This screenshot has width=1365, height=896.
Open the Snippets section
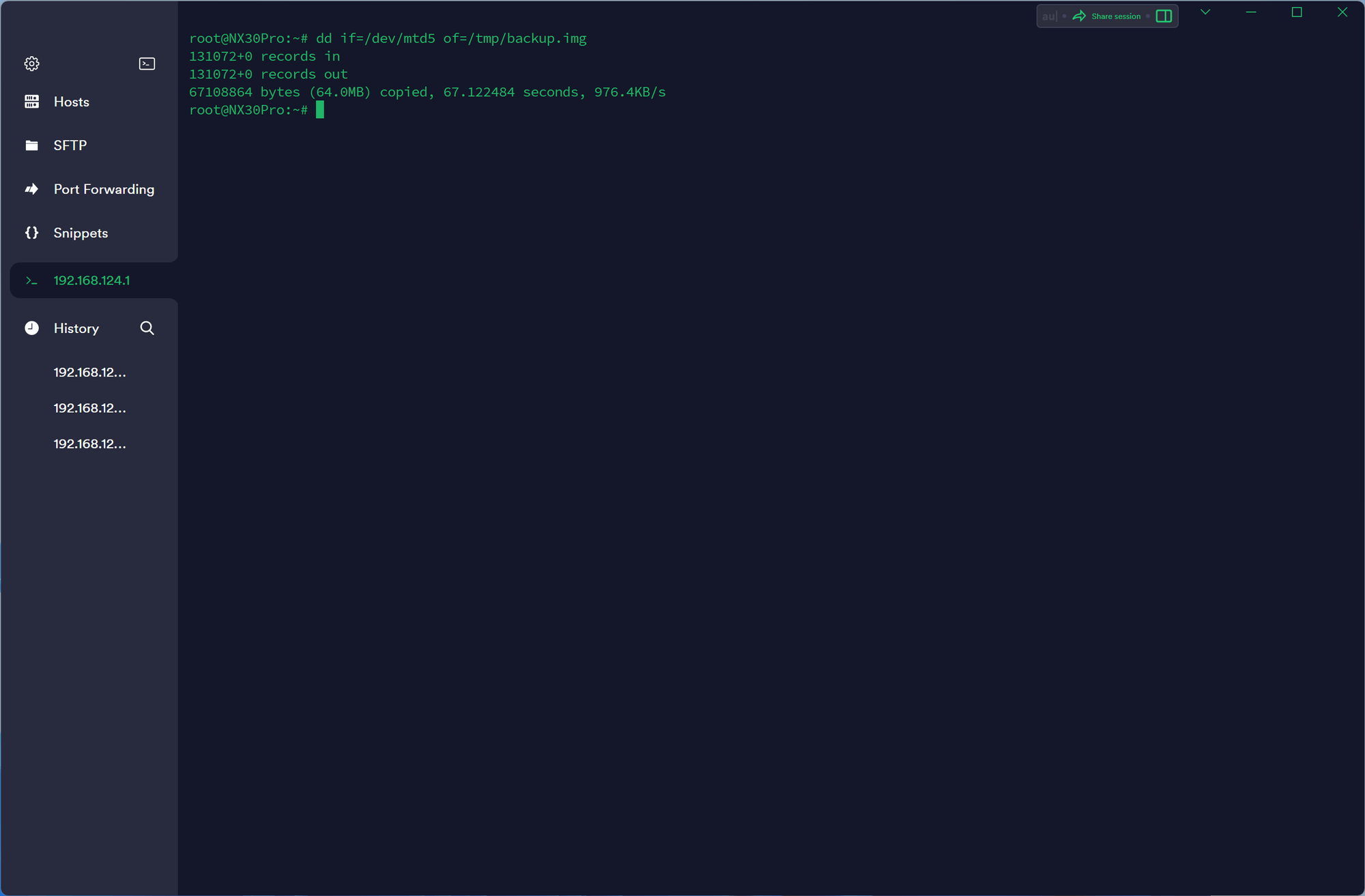tap(81, 233)
